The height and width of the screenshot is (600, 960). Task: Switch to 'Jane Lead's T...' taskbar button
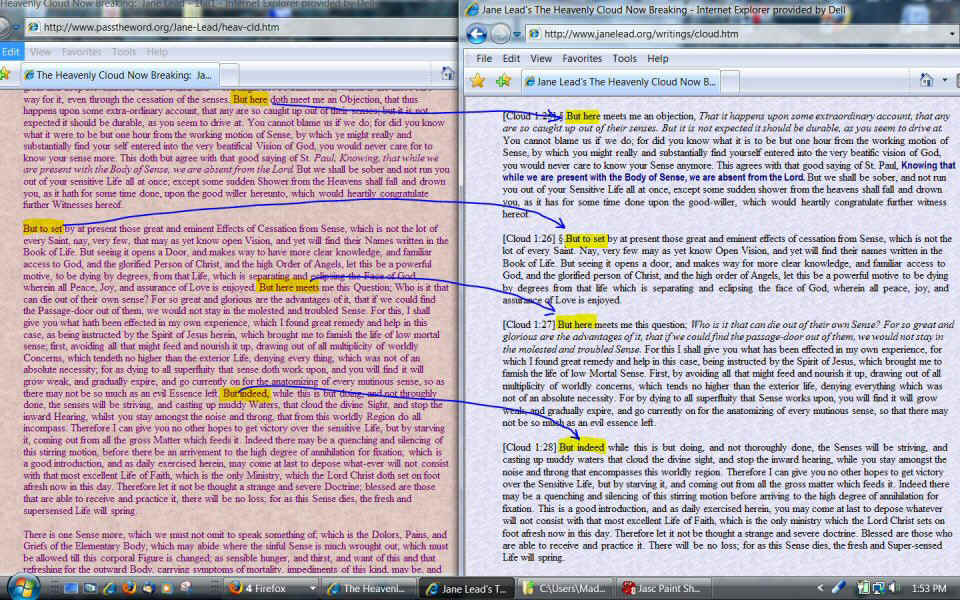(469, 588)
